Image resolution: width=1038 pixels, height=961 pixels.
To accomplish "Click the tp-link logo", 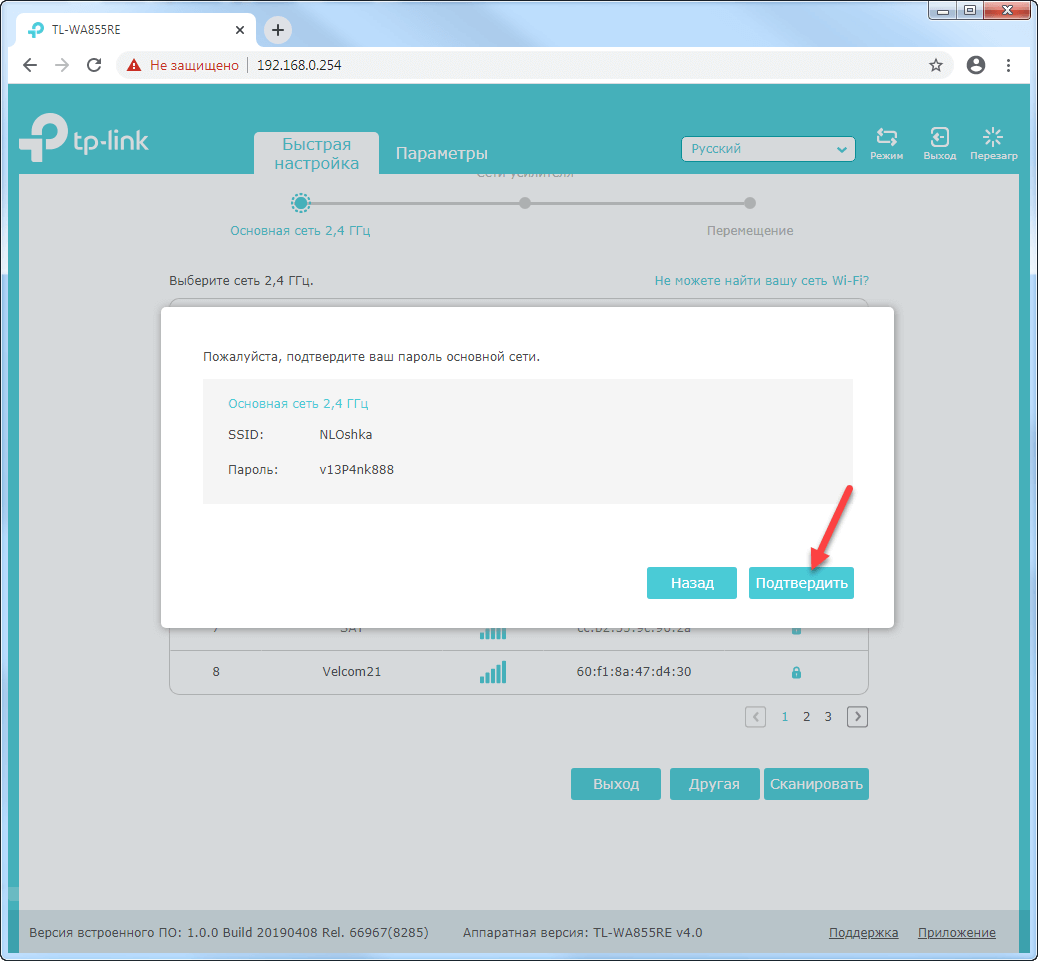I will tap(84, 140).
